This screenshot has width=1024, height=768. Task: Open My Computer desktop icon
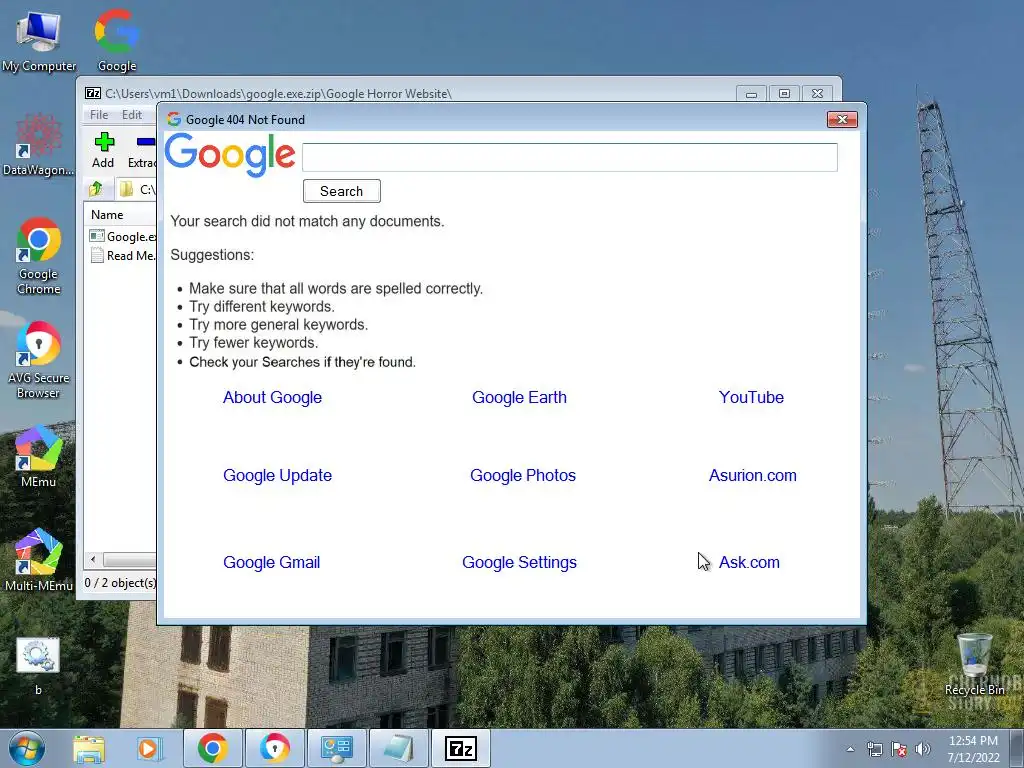point(39,40)
